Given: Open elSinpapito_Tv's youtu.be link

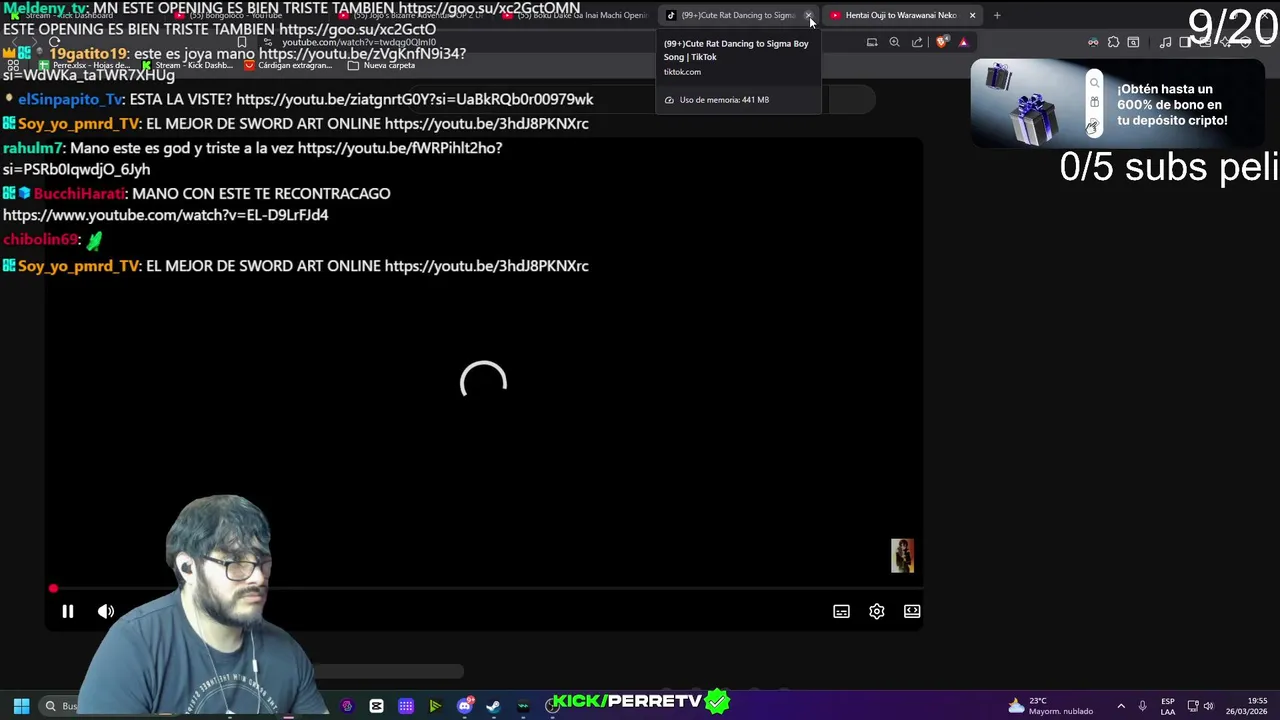Looking at the screenshot, I should coord(414,99).
